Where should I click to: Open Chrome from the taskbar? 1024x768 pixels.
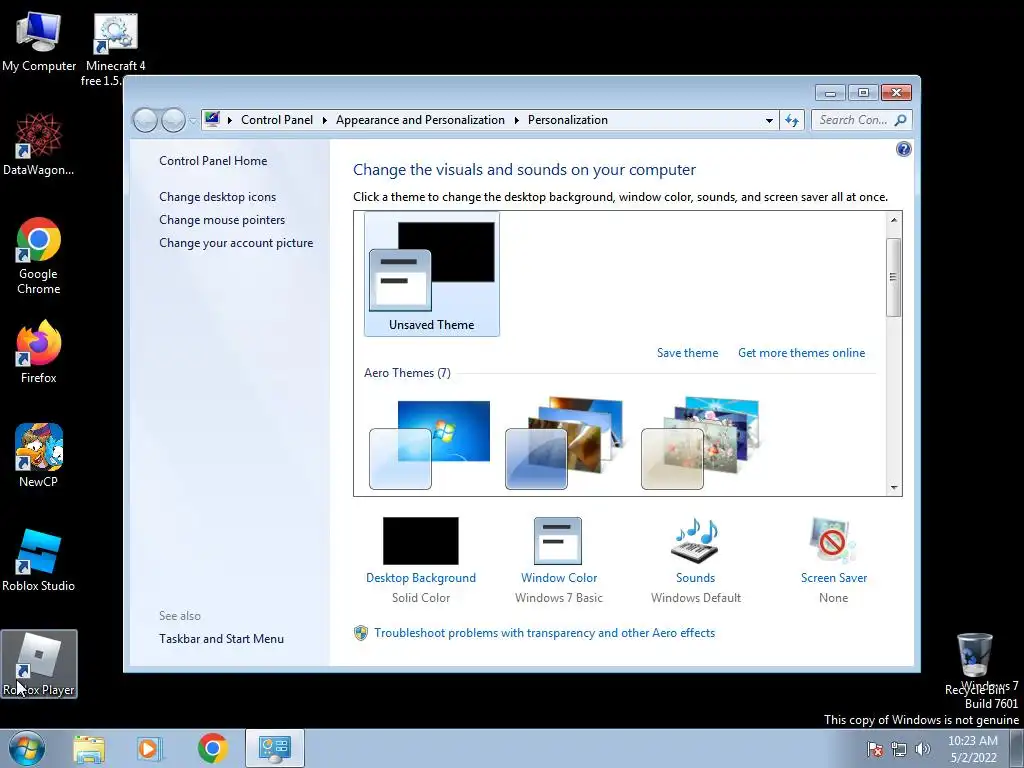coord(212,748)
